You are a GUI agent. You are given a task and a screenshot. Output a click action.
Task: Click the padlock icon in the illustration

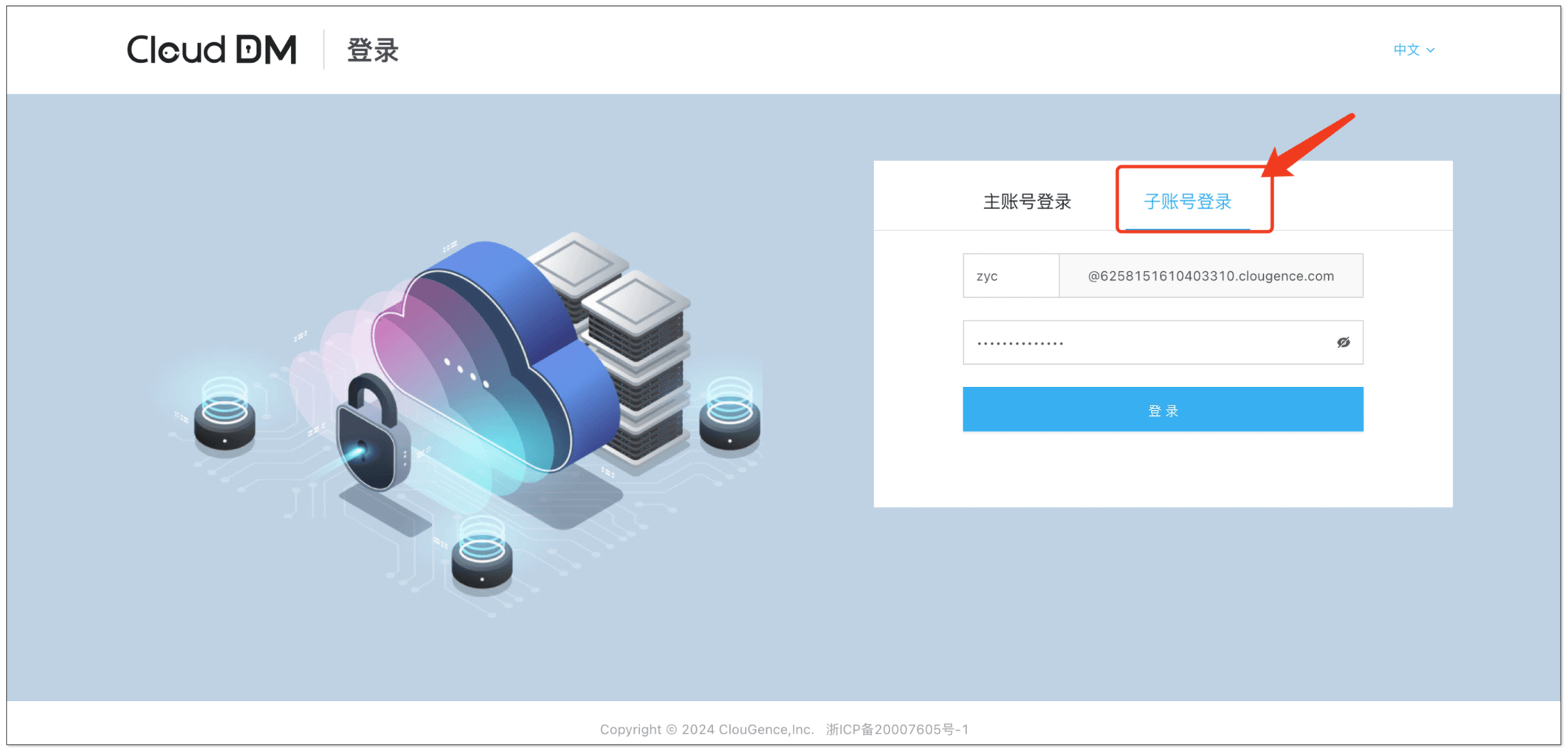(371, 436)
